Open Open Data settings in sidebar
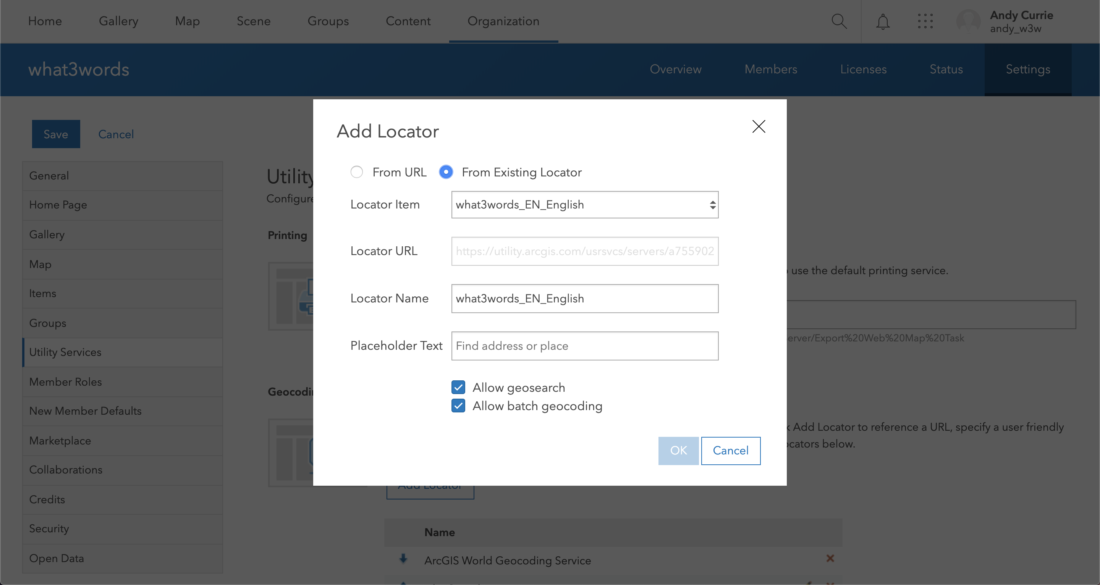The width and height of the screenshot is (1100, 585). (123, 558)
